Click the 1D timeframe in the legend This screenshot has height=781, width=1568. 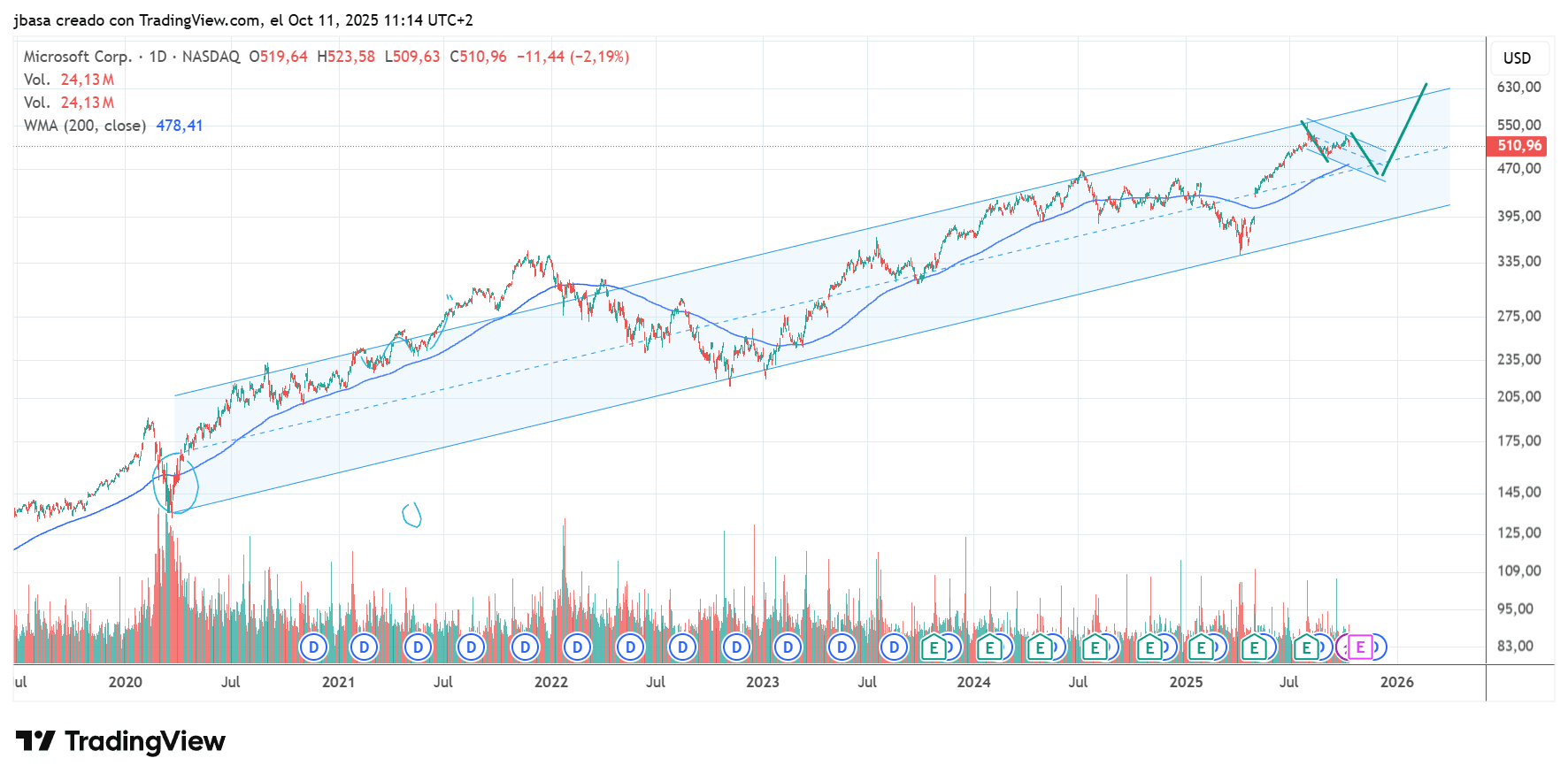[158, 57]
